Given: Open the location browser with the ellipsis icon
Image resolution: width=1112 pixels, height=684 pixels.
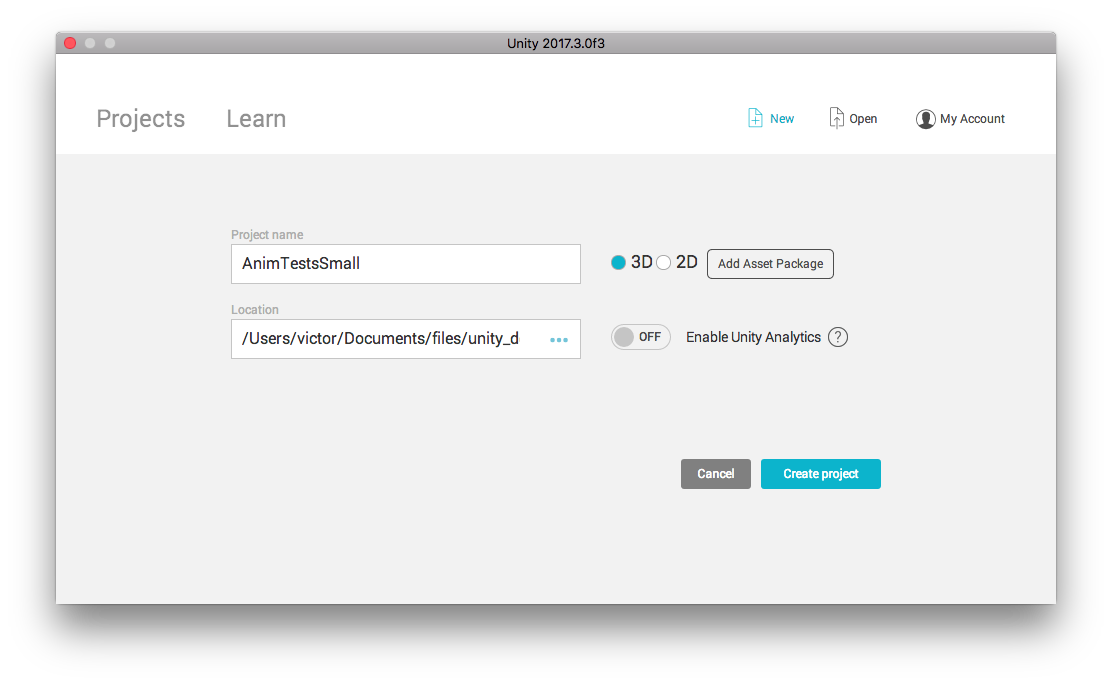Looking at the screenshot, I should point(558,339).
